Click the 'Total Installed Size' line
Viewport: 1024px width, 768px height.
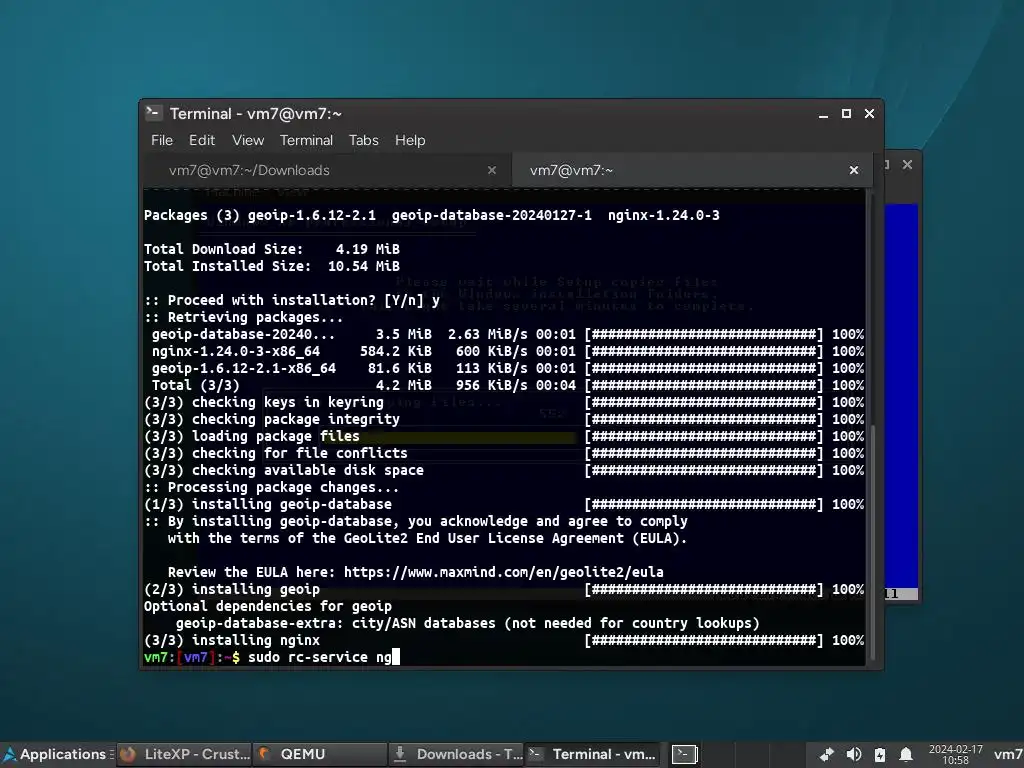pos(272,266)
